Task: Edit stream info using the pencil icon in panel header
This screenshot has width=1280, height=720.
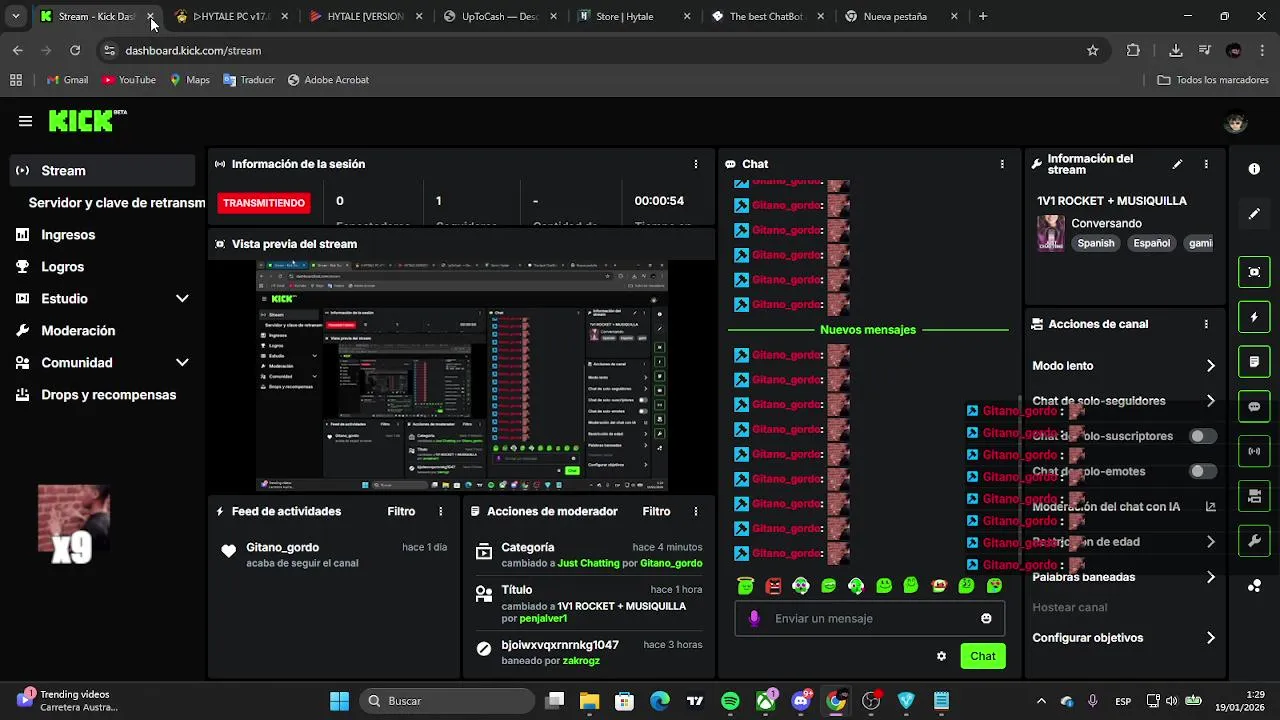Action: pyautogui.click(x=1177, y=164)
